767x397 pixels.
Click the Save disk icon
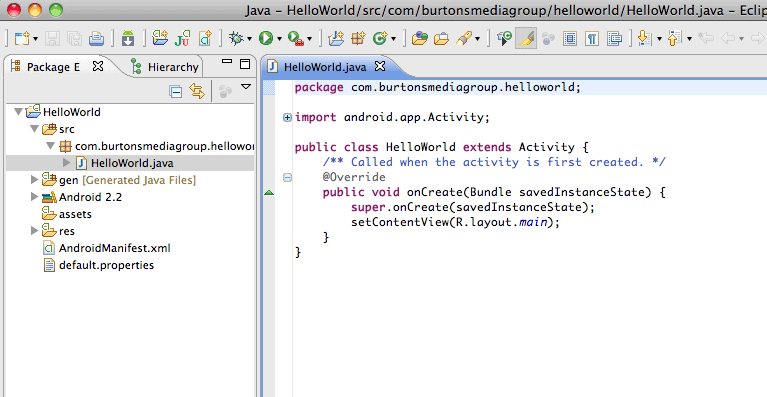52,38
